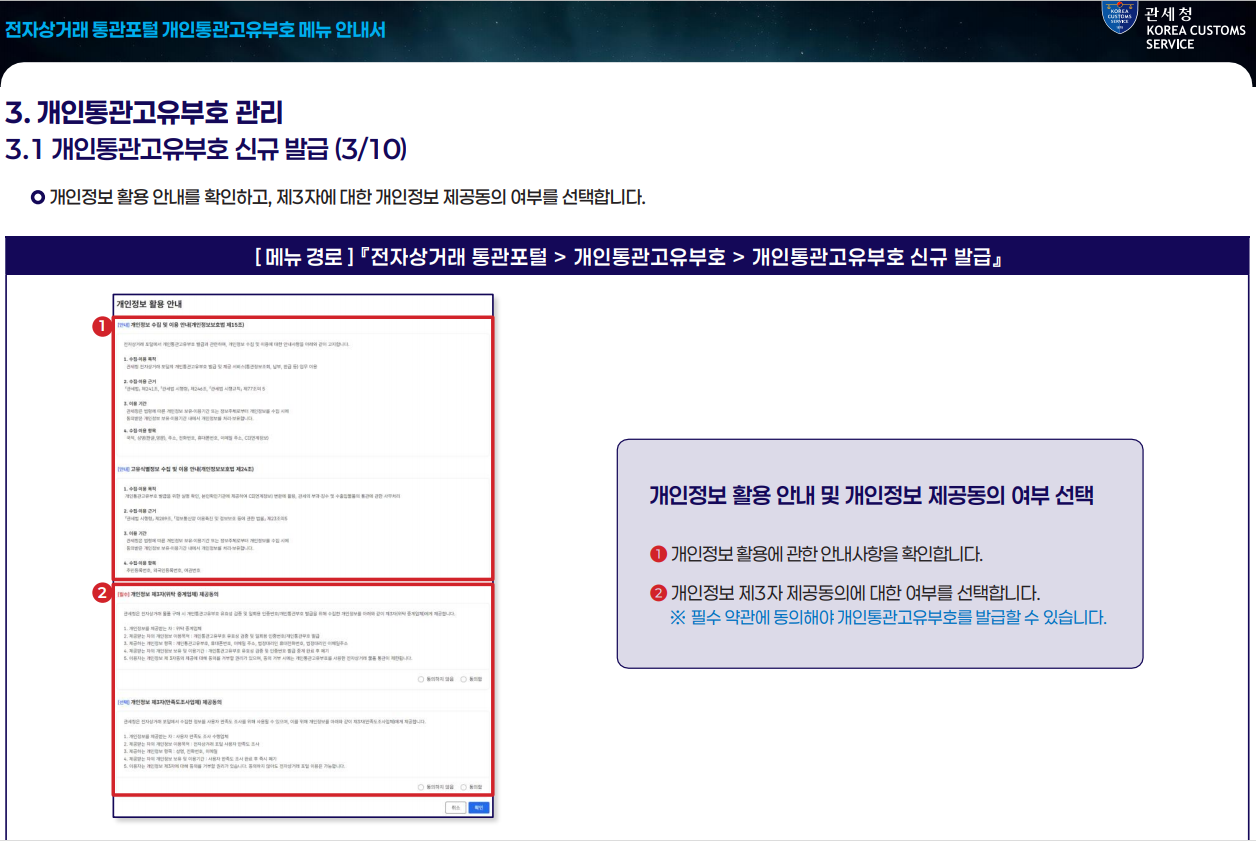Click the 메뉴 안내서 header title
1256x841 pixels.
coord(195,28)
